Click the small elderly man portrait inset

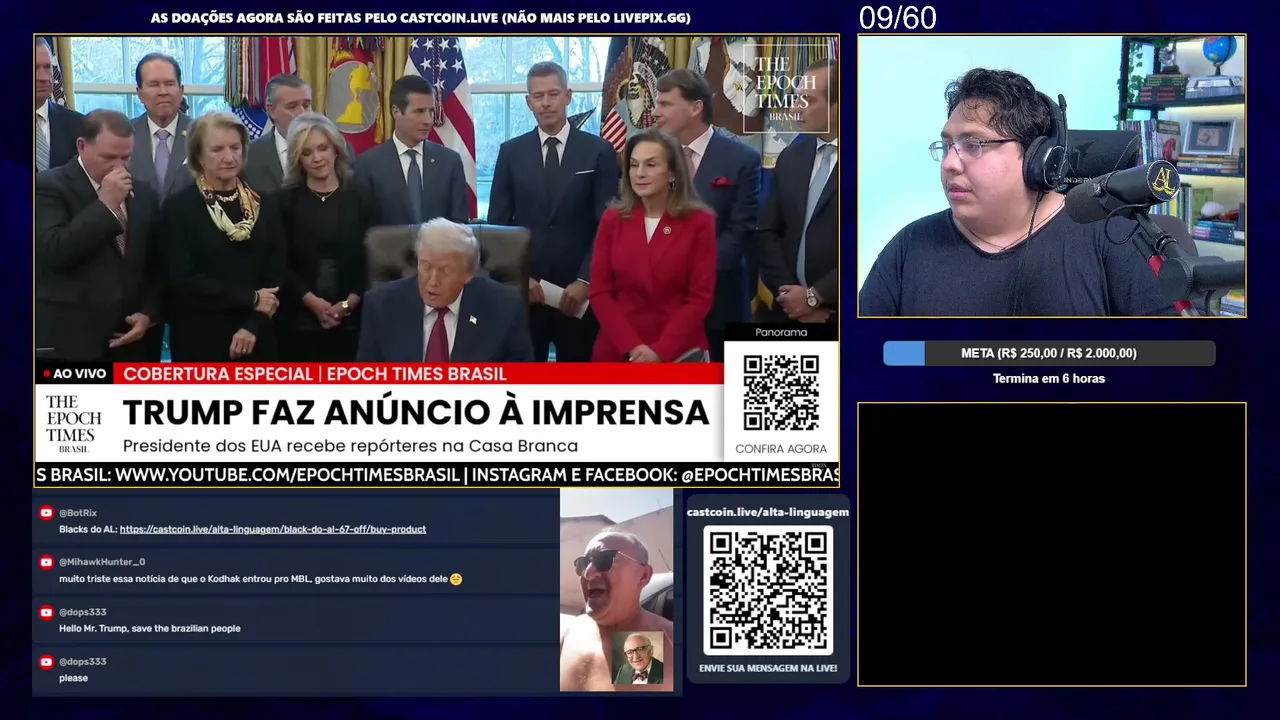[638, 658]
